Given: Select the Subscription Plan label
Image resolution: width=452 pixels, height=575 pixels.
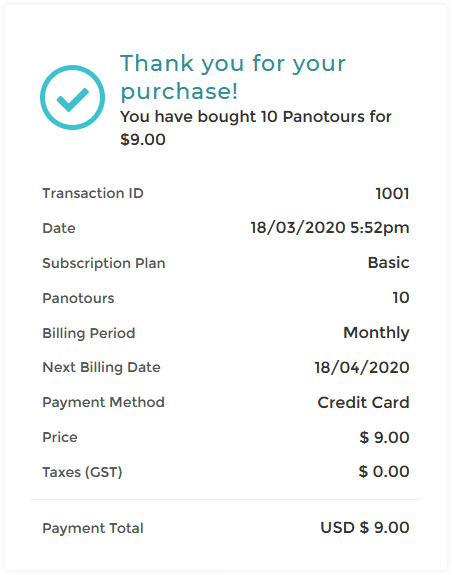Looking at the screenshot, I should [x=104, y=263].
